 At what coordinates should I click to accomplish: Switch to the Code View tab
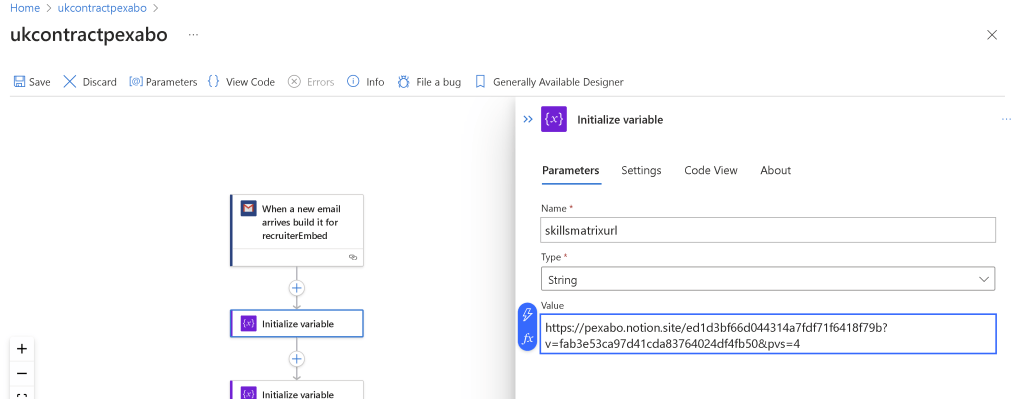[710, 171]
